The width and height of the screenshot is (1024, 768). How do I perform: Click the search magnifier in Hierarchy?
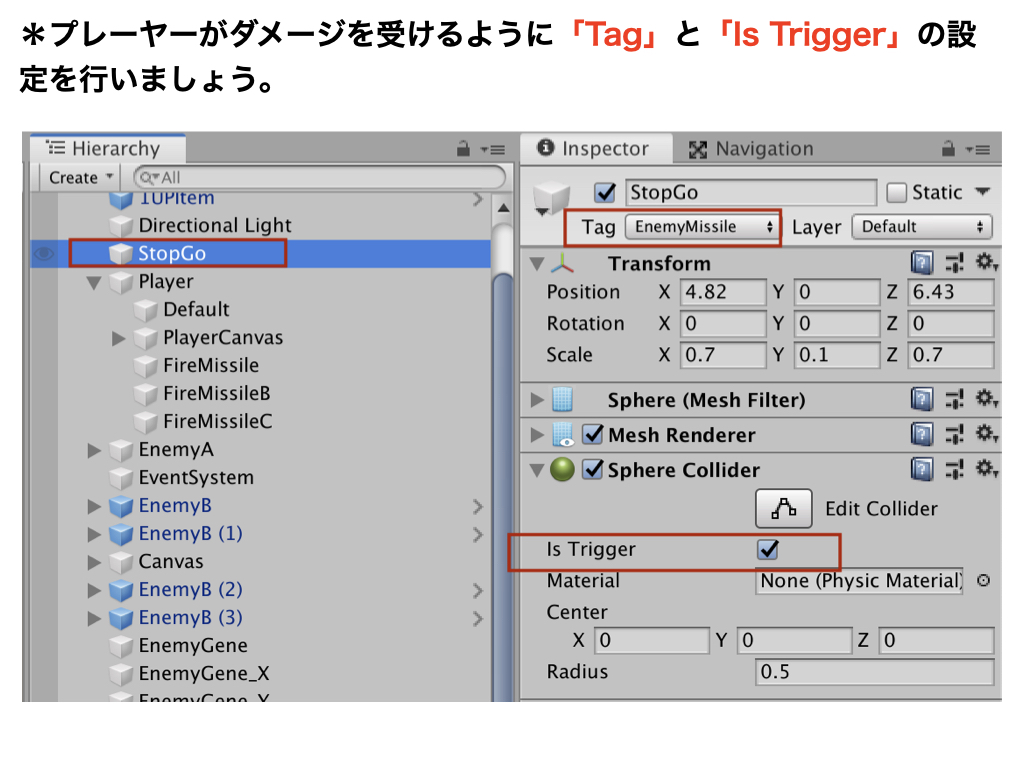(149, 178)
